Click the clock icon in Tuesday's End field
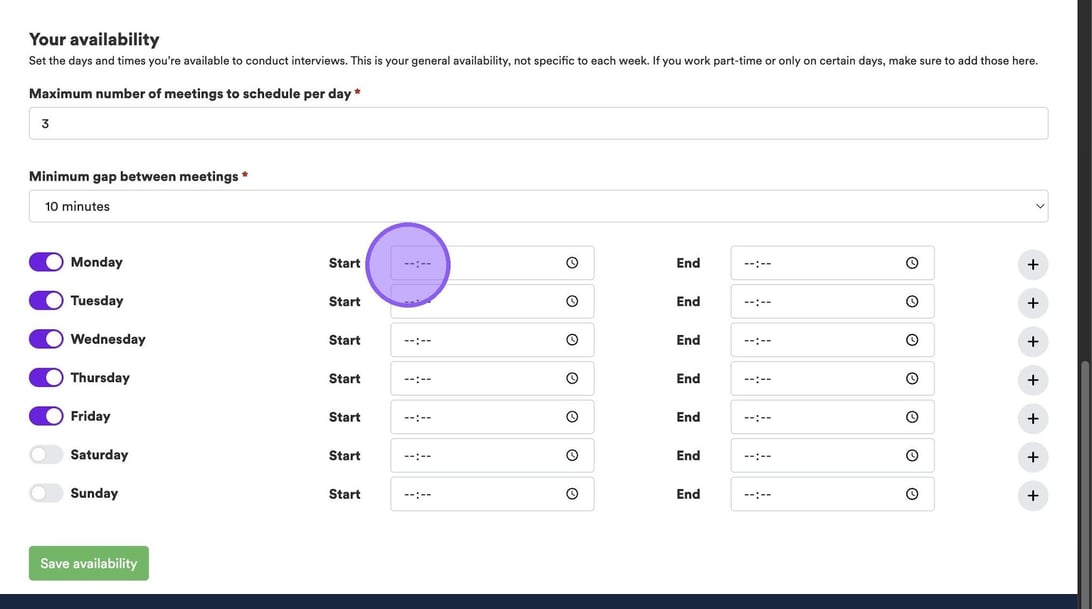The width and height of the screenshot is (1092, 609). pyautogui.click(x=912, y=301)
